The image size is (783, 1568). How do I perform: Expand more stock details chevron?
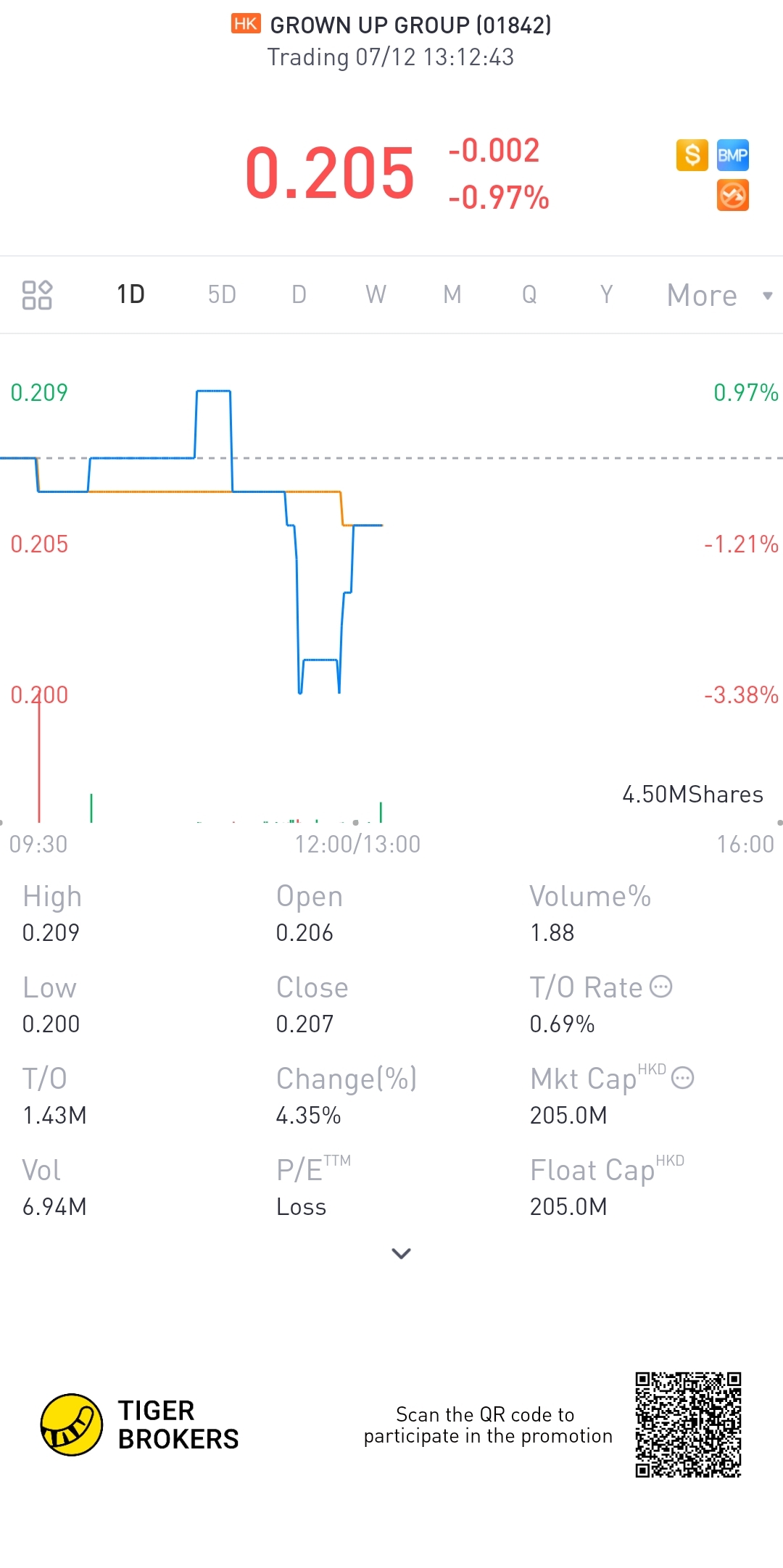coord(401,1253)
